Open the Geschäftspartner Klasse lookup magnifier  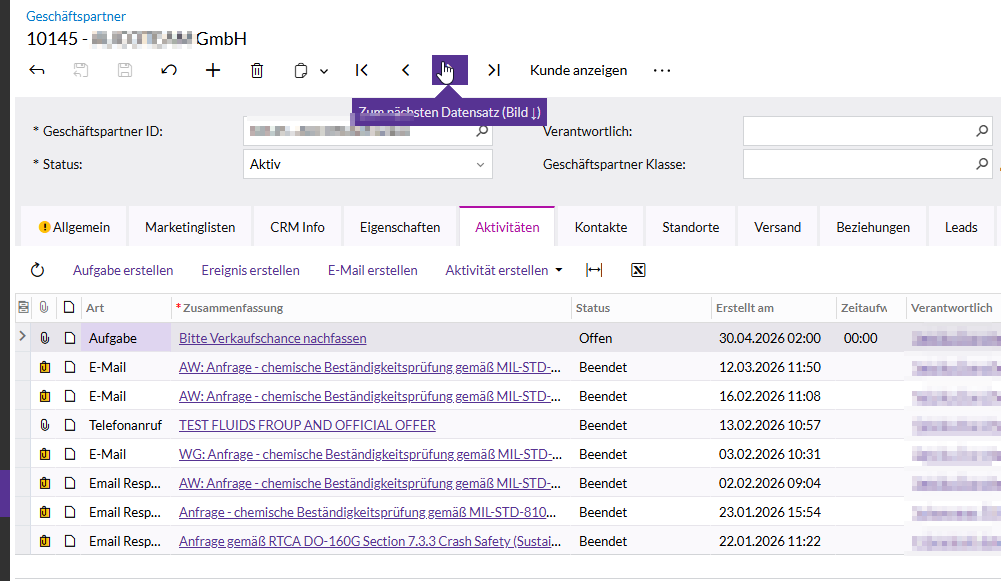(982, 164)
